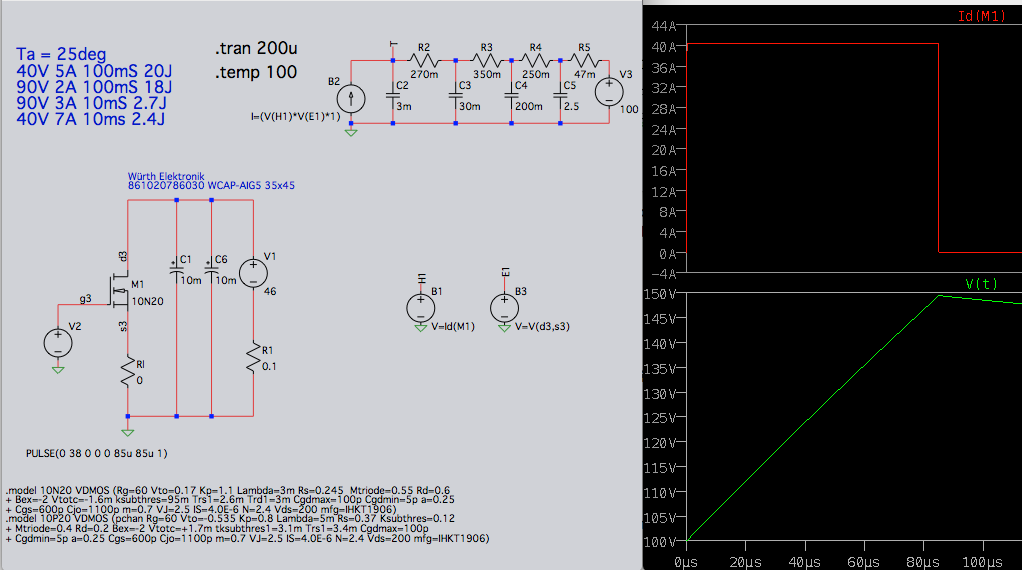This screenshot has width=1022, height=570.
Task: Click the '40V 5A 100mS 20J' comment line
Action: click(x=95, y=70)
